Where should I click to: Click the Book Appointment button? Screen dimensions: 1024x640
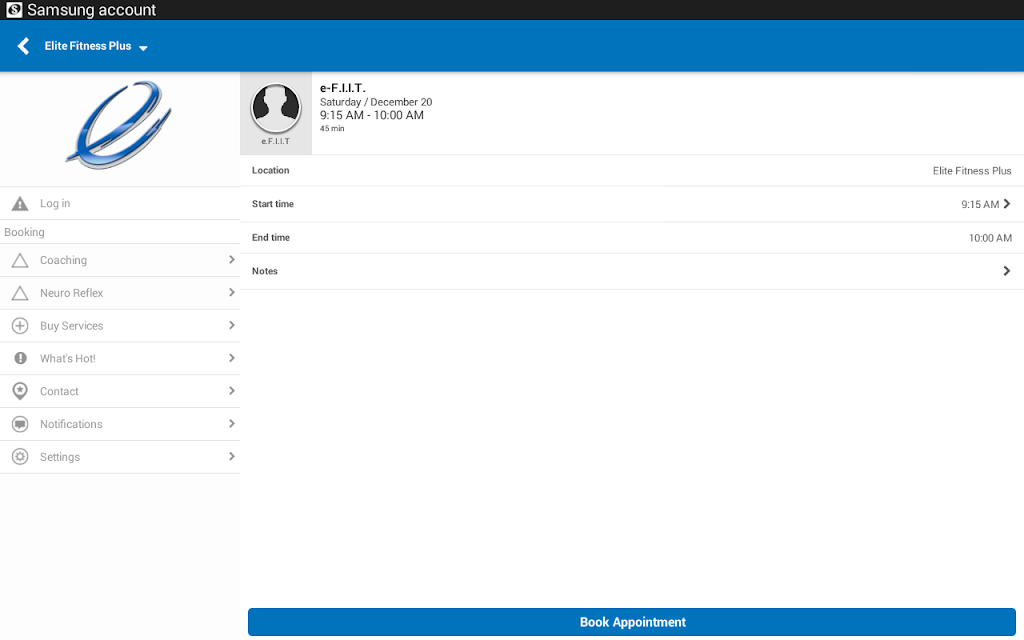click(x=632, y=622)
